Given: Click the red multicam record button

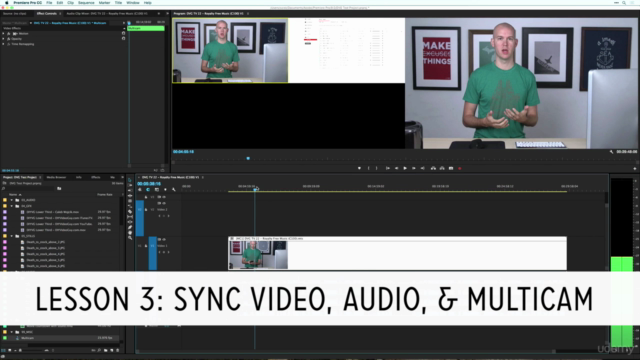Looking at the screenshot, I should [460, 168].
